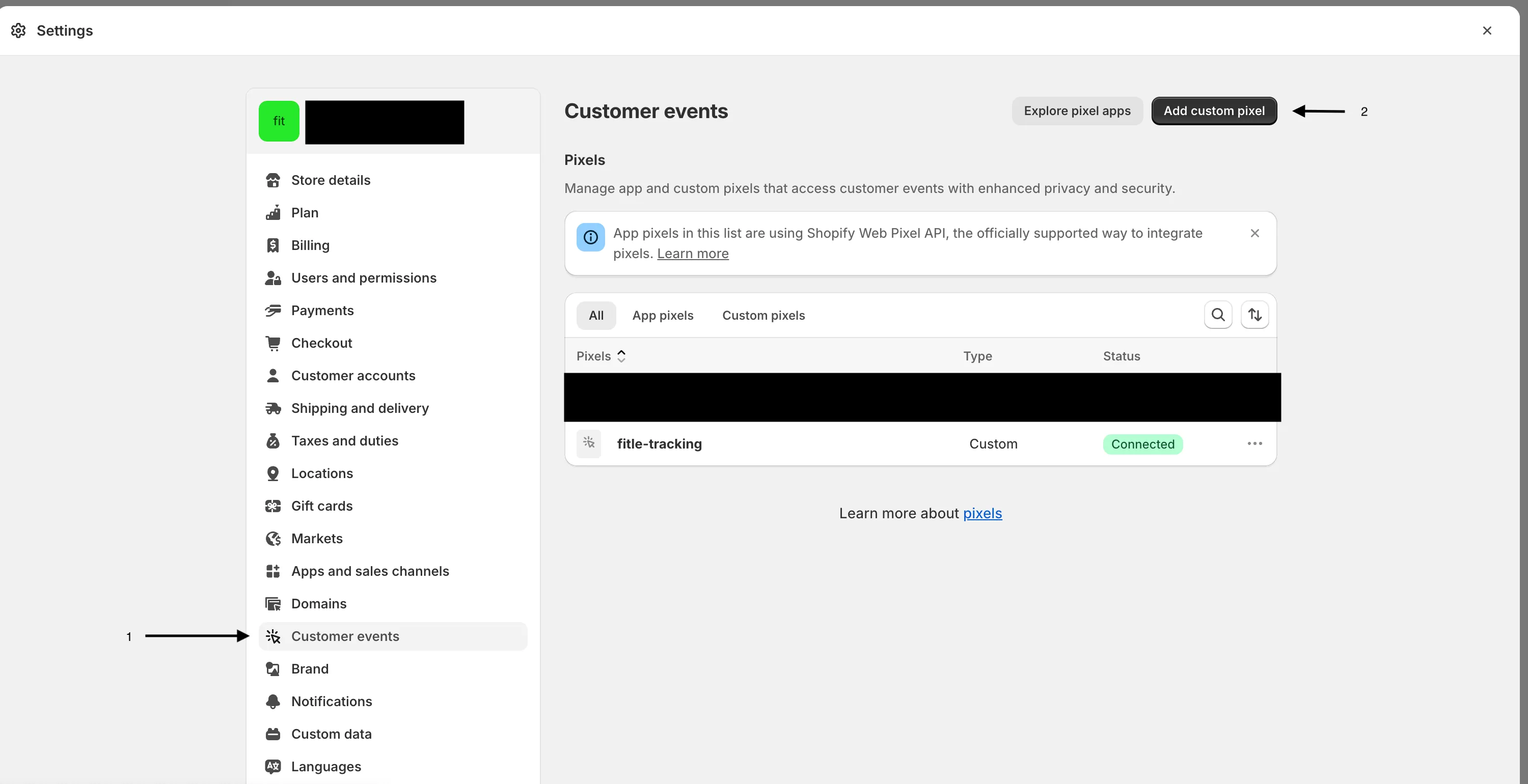Open Store details icon in sidebar

click(x=273, y=180)
